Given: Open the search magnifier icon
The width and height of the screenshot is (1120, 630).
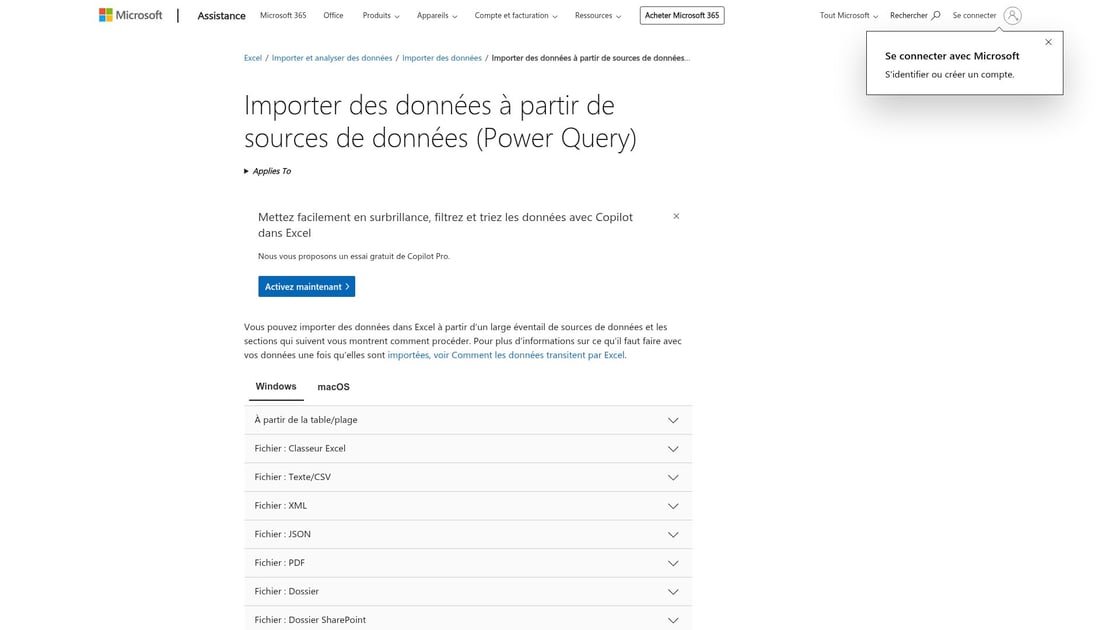Looking at the screenshot, I should tap(936, 15).
